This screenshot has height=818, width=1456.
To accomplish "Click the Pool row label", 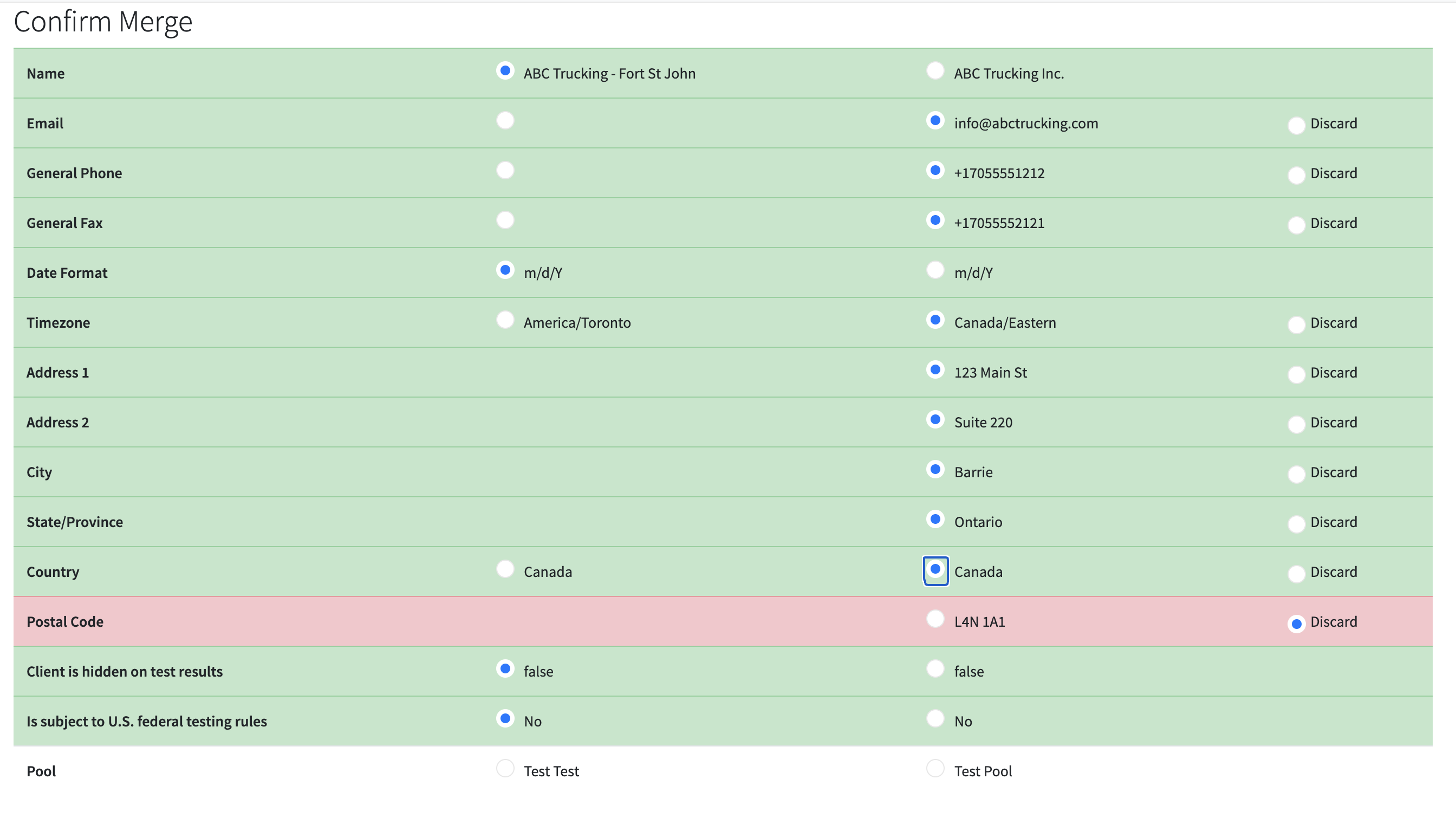I will click(x=41, y=770).
